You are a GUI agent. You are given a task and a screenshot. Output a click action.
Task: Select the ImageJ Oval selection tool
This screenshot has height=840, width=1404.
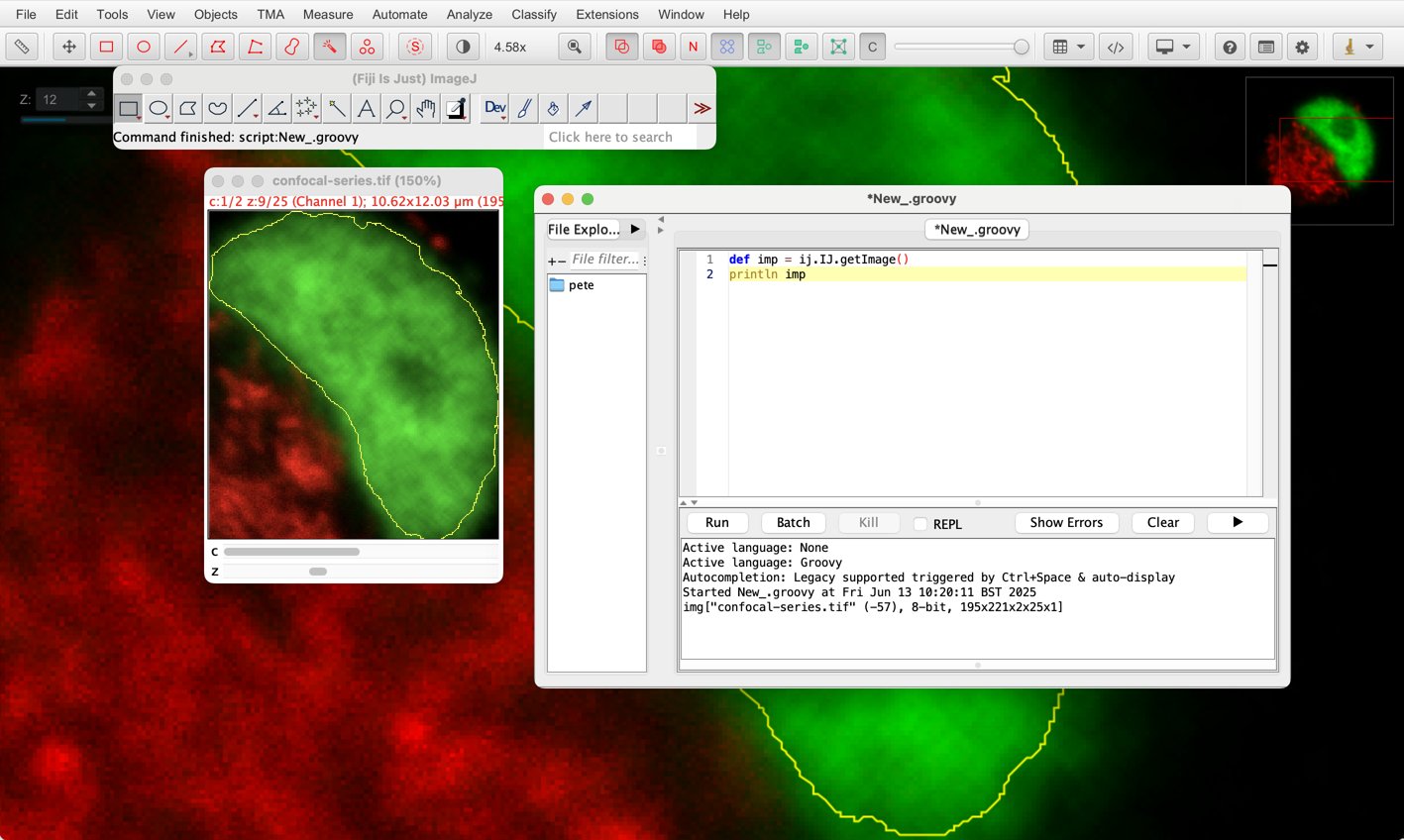point(159,108)
